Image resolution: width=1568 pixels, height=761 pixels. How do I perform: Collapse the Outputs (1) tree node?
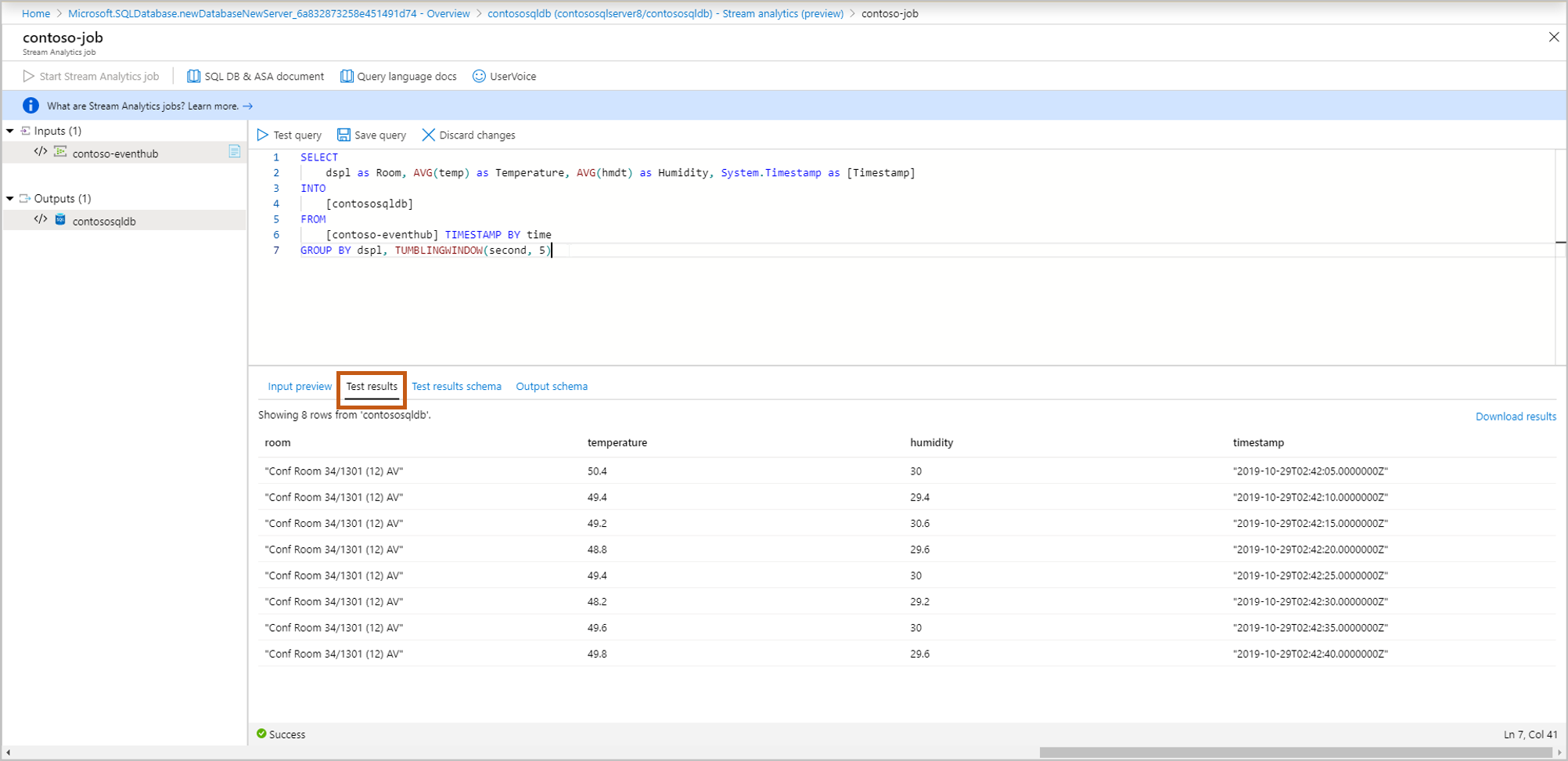coord(10,199)
